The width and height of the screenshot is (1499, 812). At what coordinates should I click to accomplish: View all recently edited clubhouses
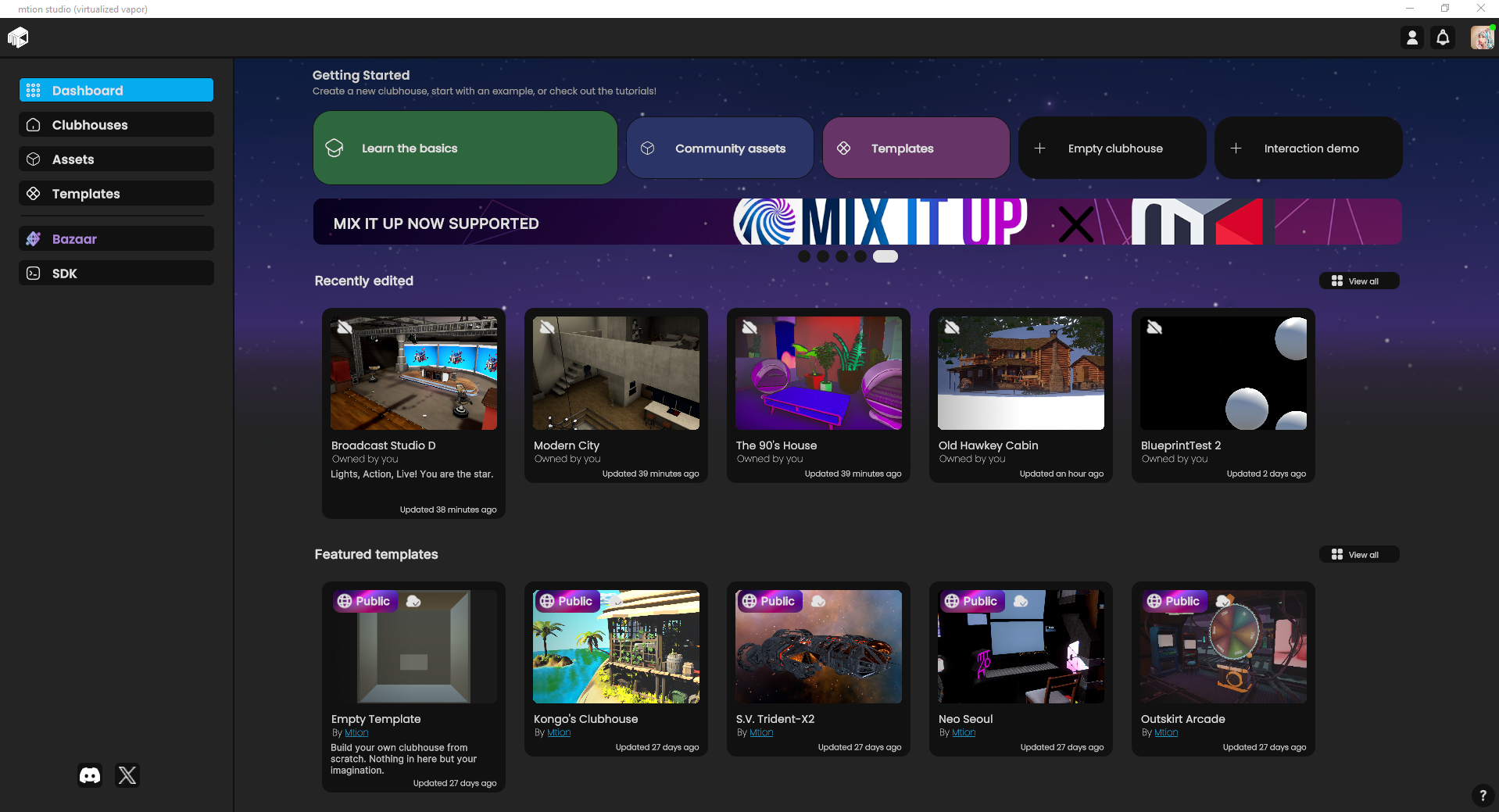click(x=1358, y=281)
